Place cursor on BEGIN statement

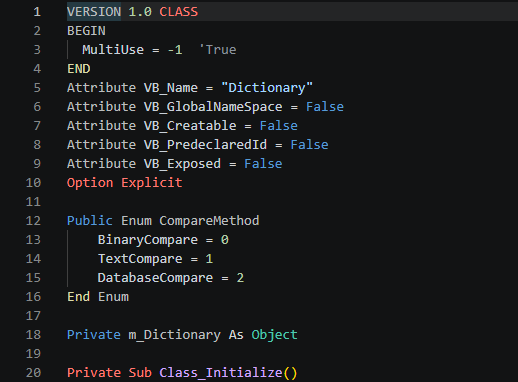point(86,31)
